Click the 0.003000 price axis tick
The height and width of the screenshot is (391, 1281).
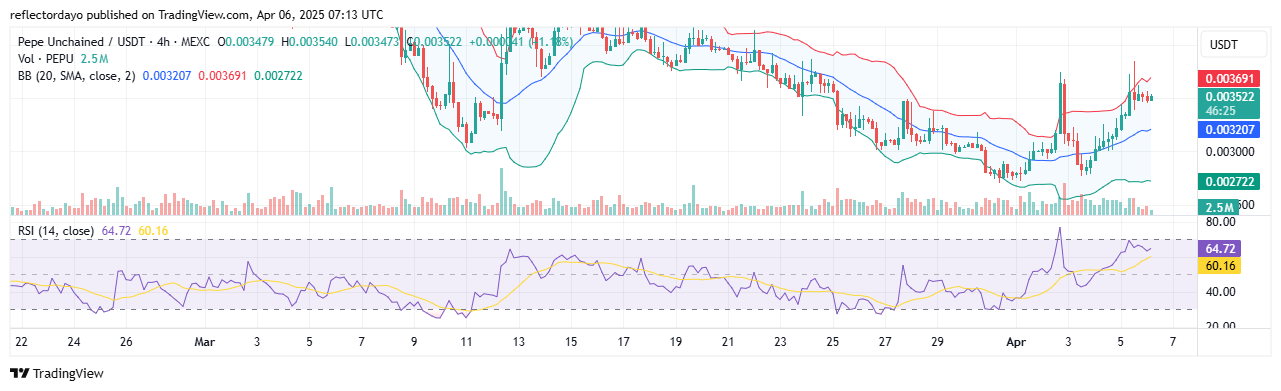(1229, 152)
